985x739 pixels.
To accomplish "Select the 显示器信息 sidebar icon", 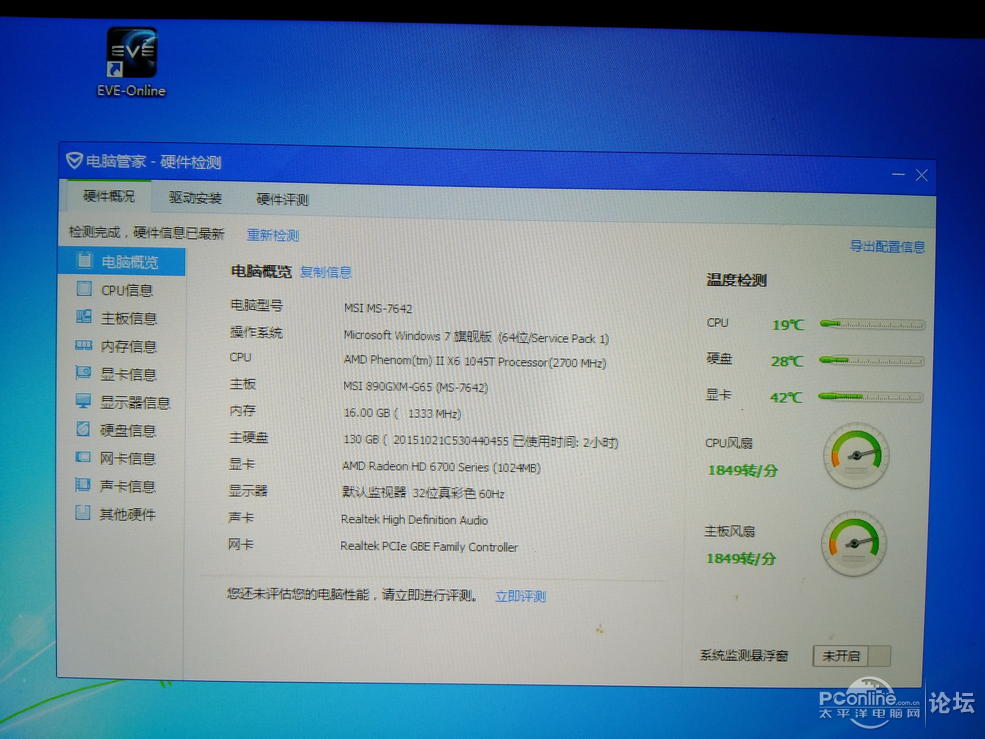I will (x=83, y=400).
